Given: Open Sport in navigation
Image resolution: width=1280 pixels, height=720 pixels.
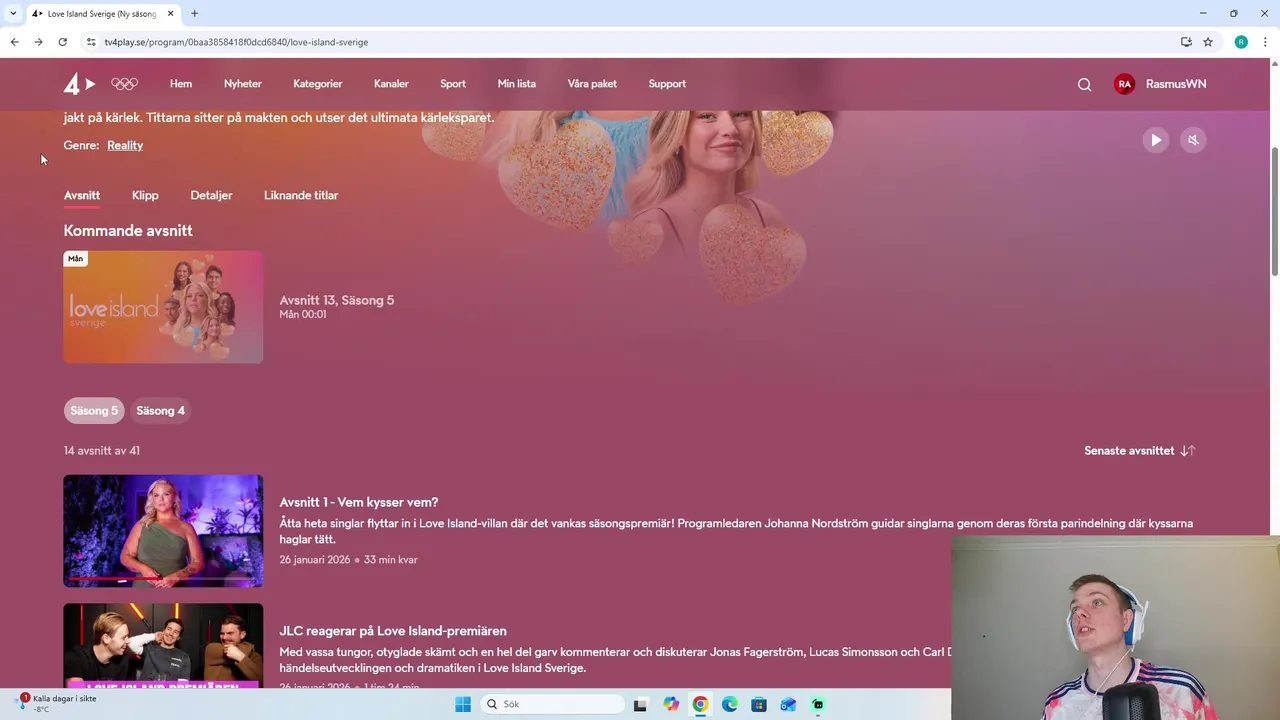Looking at the screenshot, I should [453, 84].
